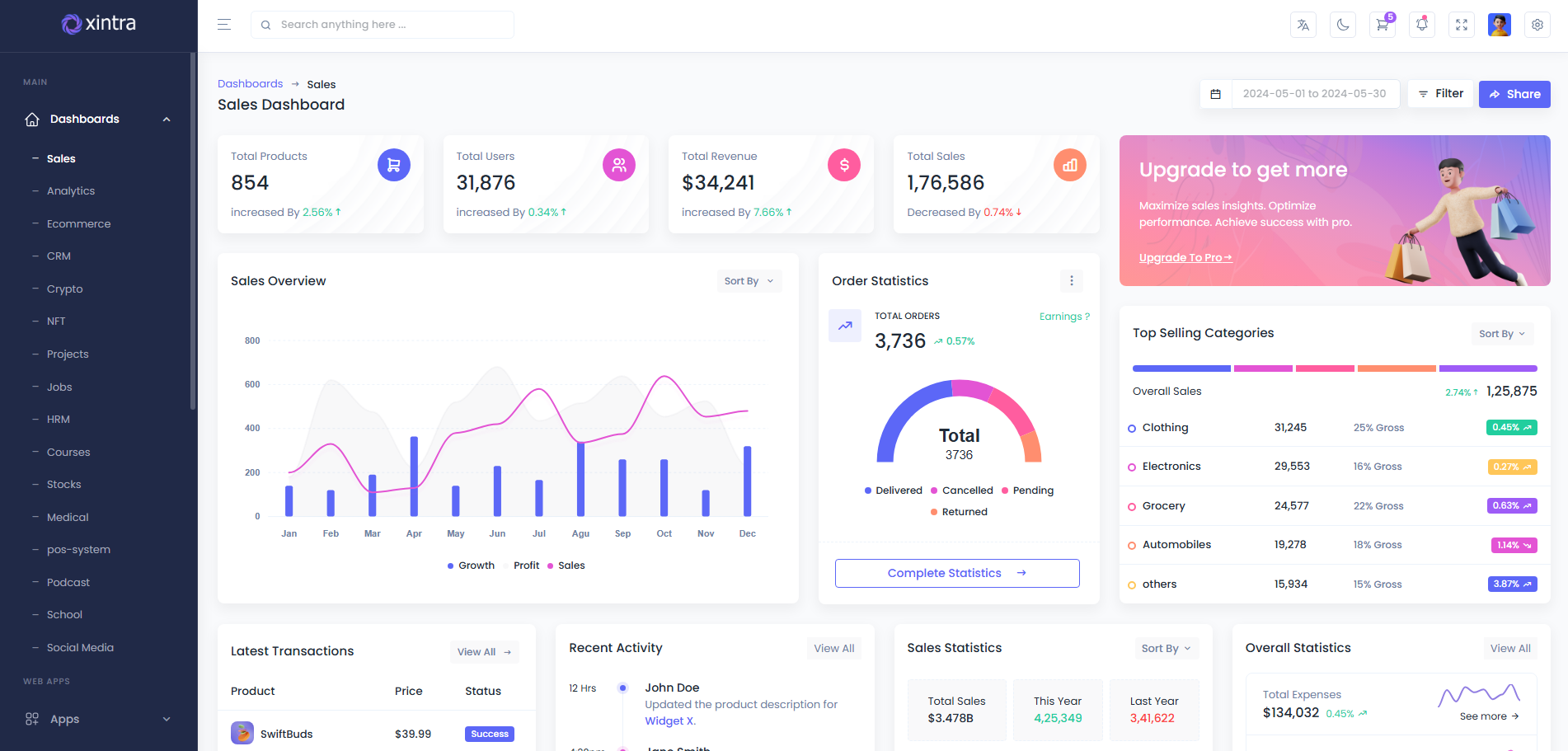Image resolution: width=1568 pixels, height=751 pixels.
Task: Click the Widget X link
Action: (x=670, y=721)
